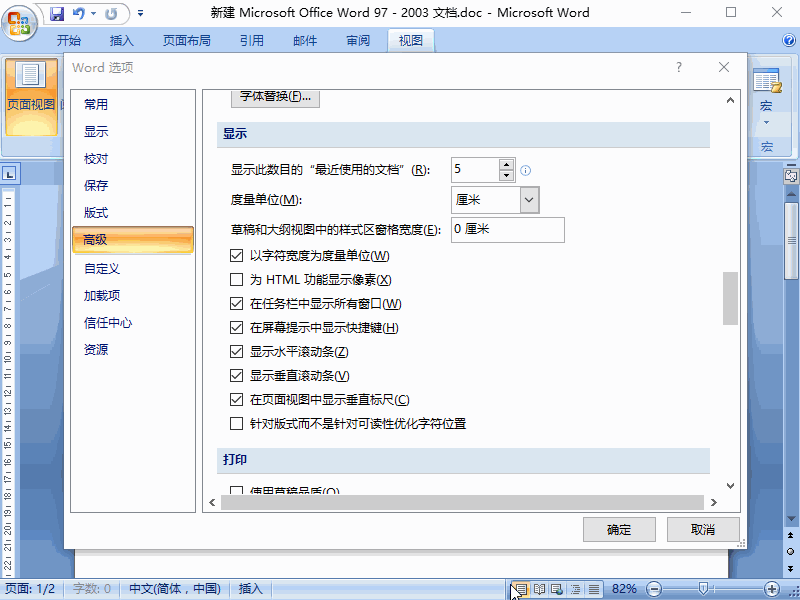Open the 审阅 ribbon tab
Viewport: 800px width, 600px height.
coord(358,40)
